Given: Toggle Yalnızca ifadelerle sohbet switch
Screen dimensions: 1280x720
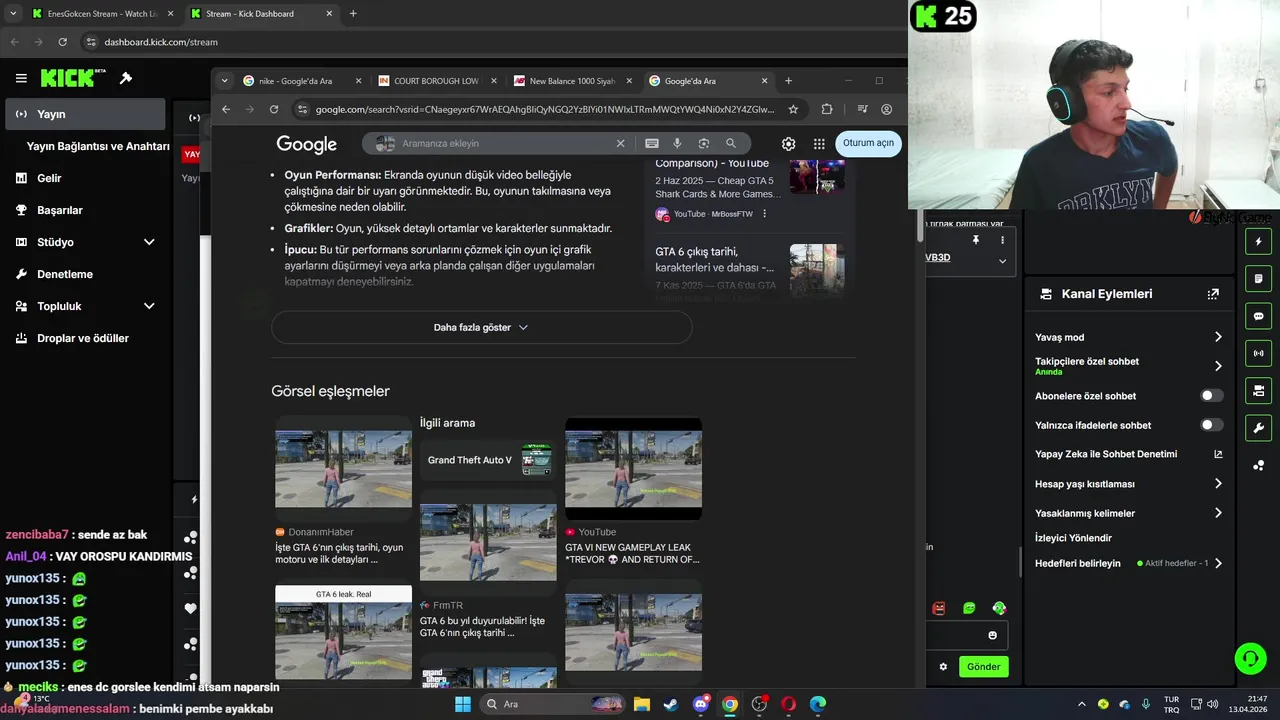Looking at the screenshot, I should tap(1211, 425).
